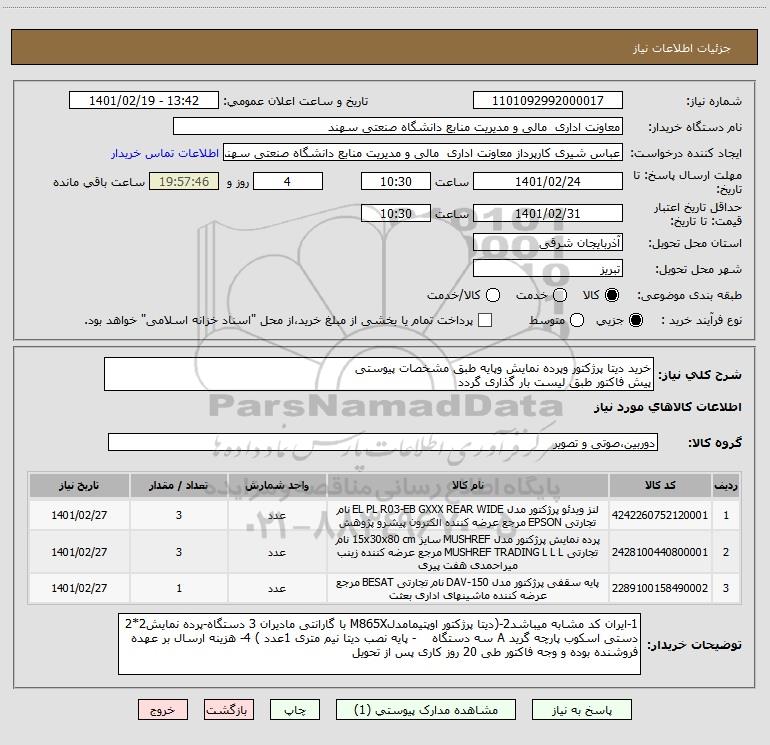Click the price validity date 1401/02/31
The width and height of the screenshot is (770, 745).
tap(548, 213)
